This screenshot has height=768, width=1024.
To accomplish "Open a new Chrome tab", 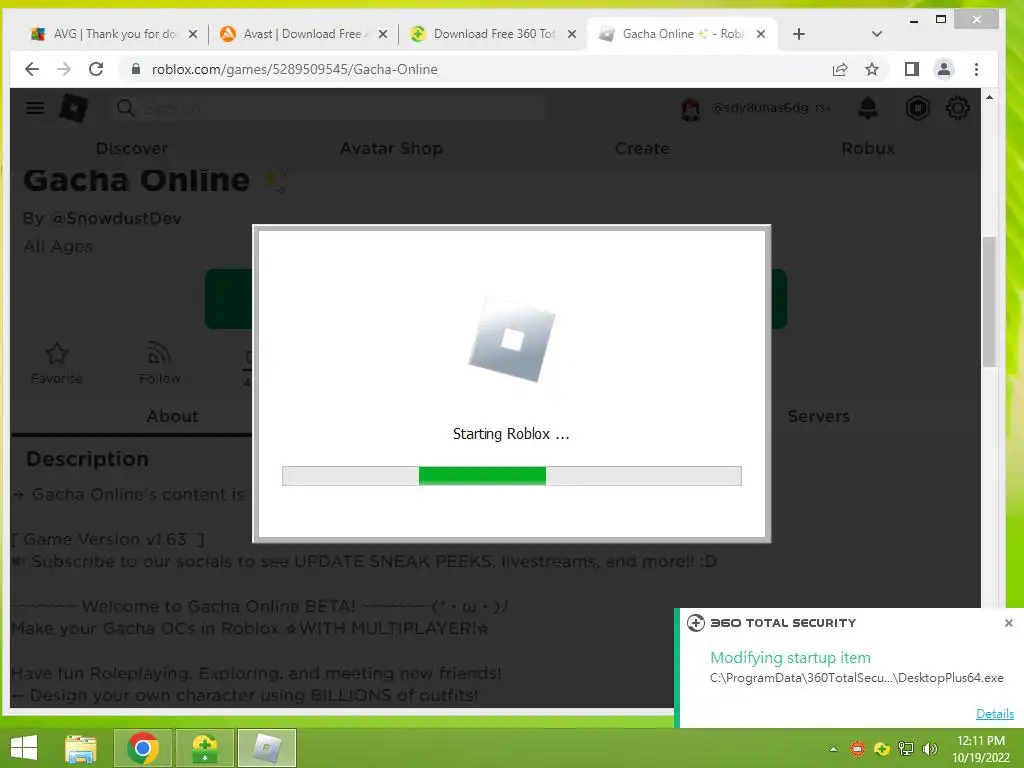I will pos(799,34).
